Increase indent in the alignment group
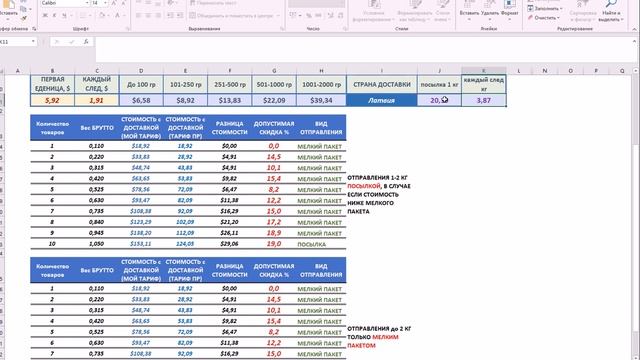Viewport: 640px width, 360px height. 180,16
